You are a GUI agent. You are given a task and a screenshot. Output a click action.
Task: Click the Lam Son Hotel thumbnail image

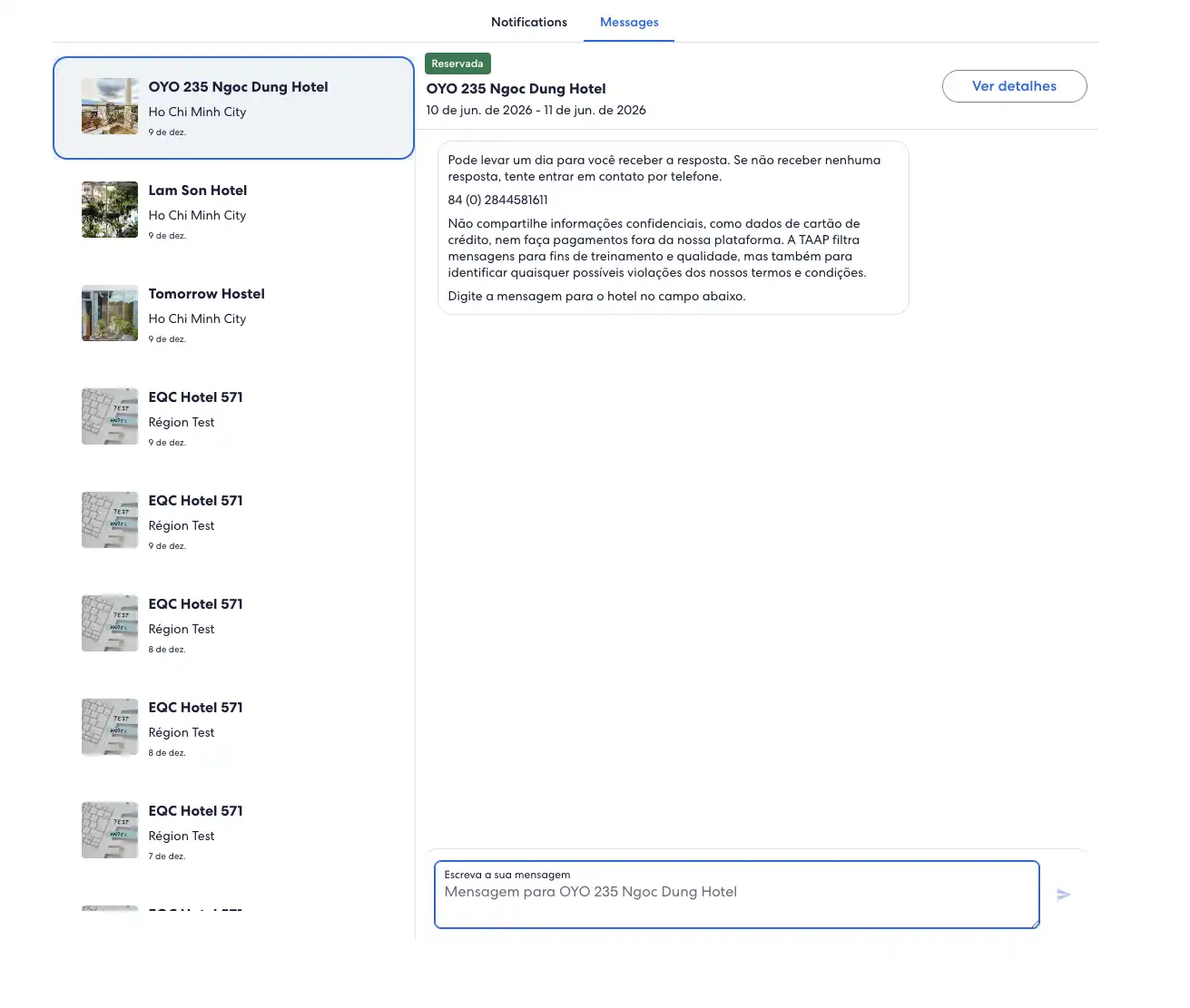(110, 210)
